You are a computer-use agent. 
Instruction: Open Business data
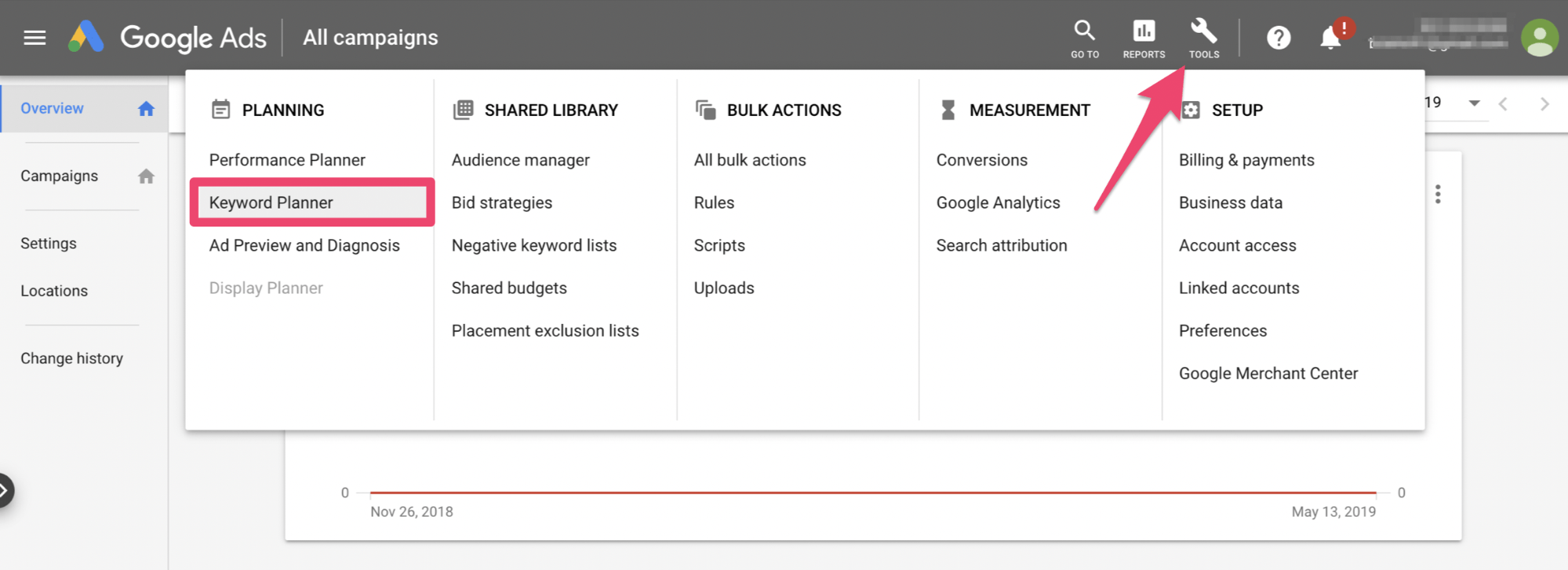pos(1230,202)
